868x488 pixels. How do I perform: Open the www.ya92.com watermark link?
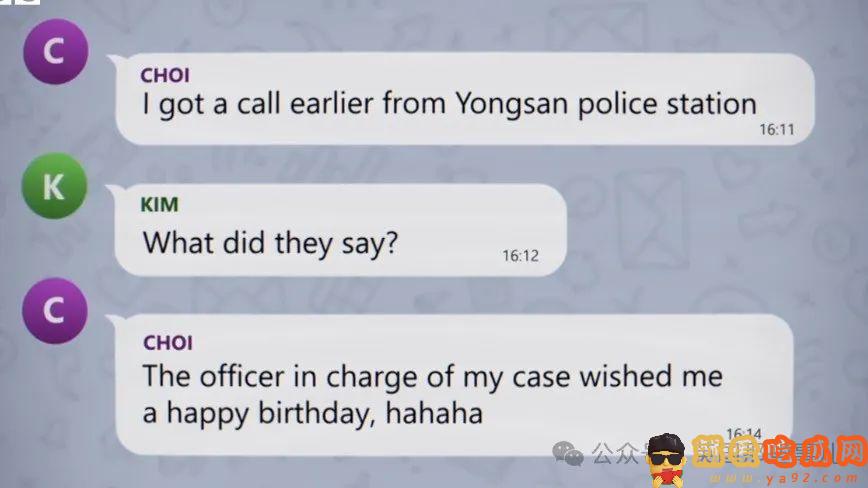pos(783,479)
